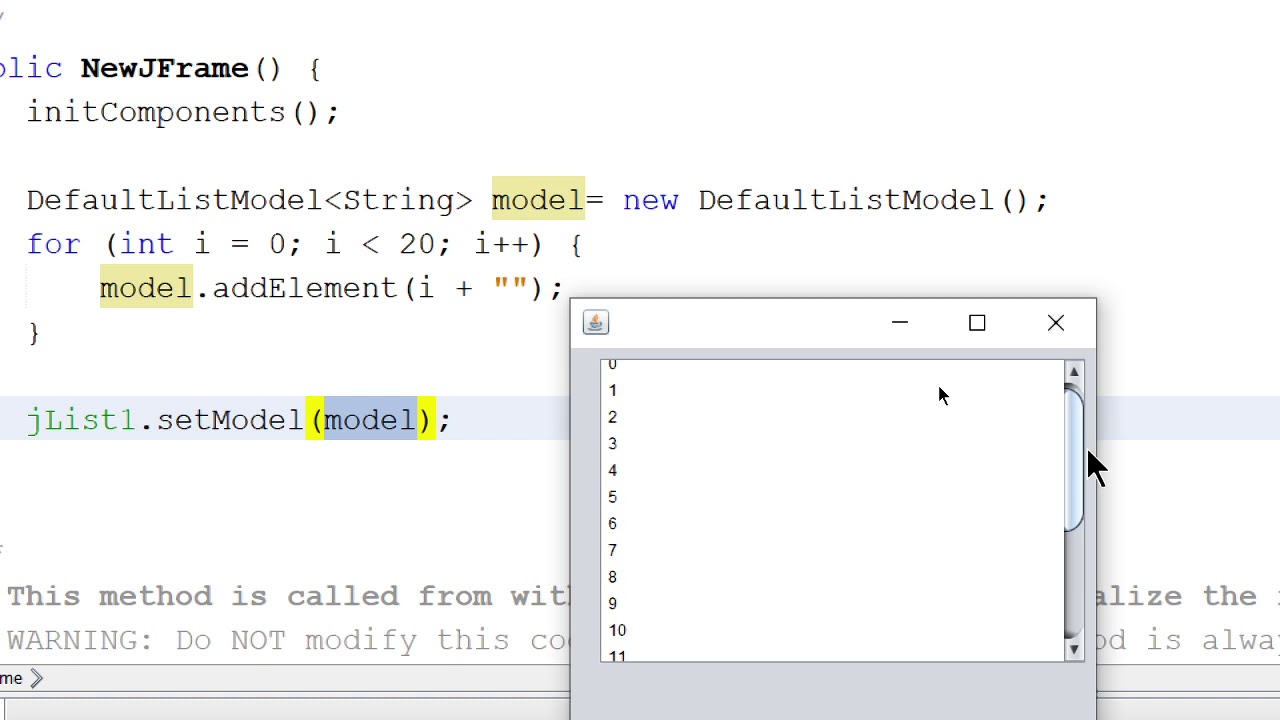Minimize the Java list window
The image size is (1280, 720).
click(x=899, y=323)
